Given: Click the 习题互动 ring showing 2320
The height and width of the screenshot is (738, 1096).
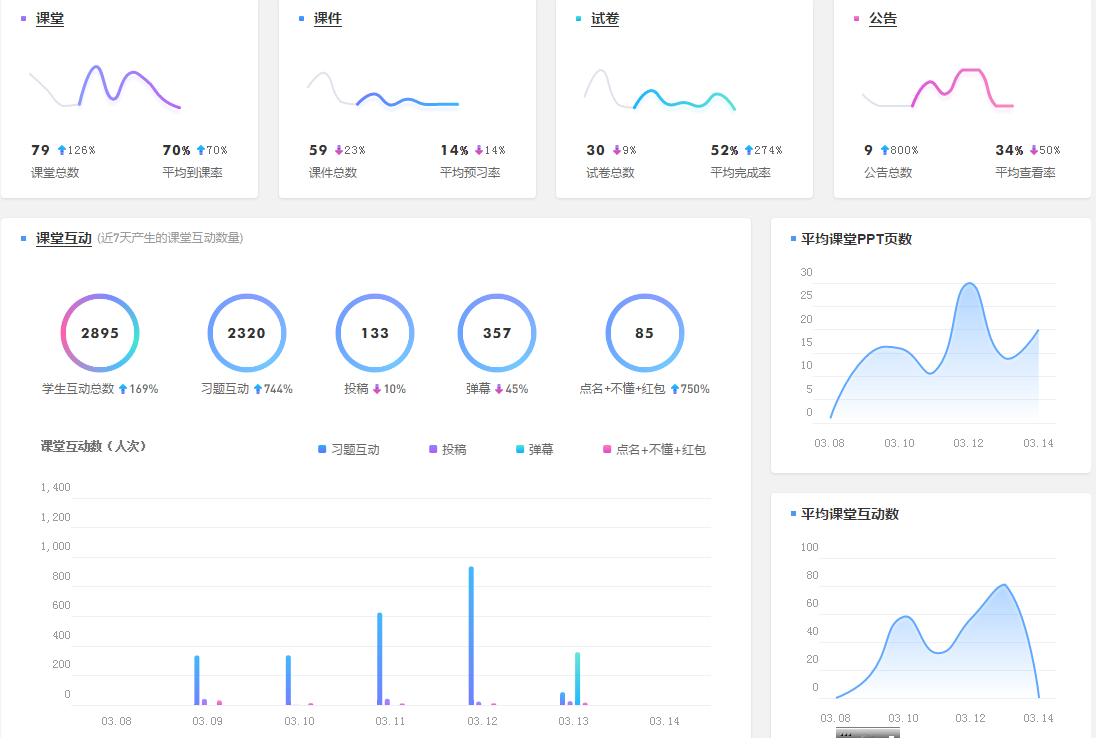Looking at the screenshot, I should point(247,333).
